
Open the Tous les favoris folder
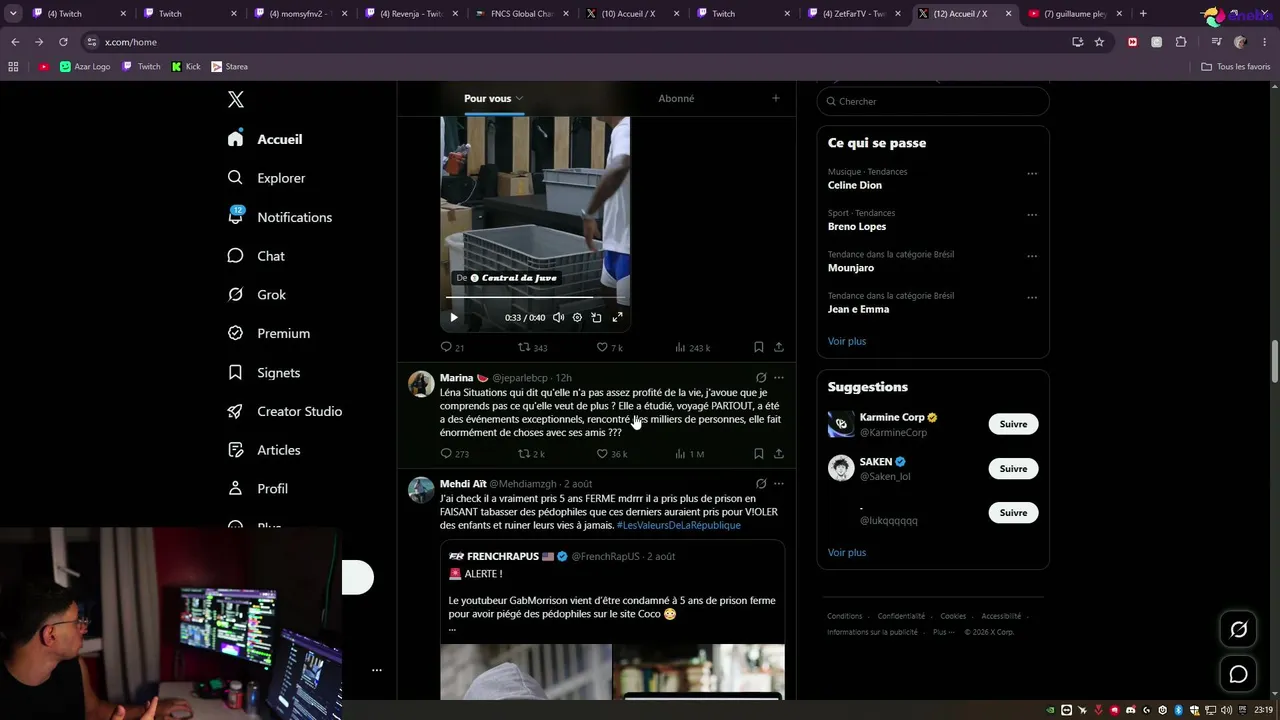pos(1236,67)
